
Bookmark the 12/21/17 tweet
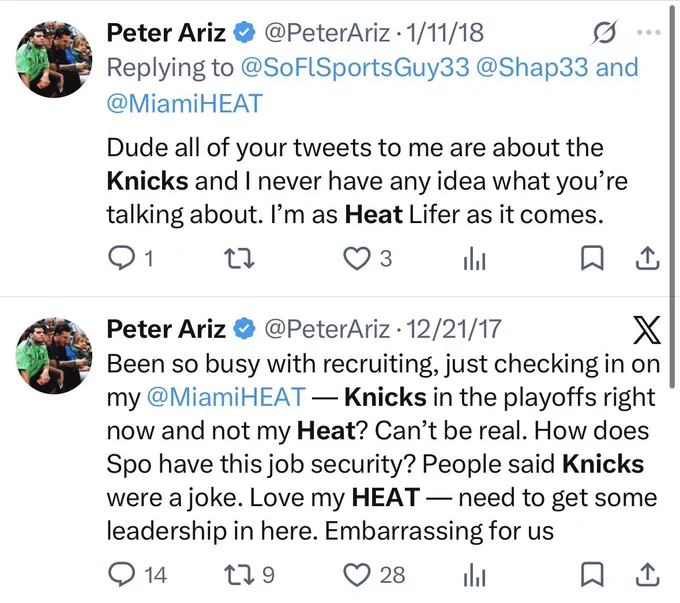tap(592, 574)
